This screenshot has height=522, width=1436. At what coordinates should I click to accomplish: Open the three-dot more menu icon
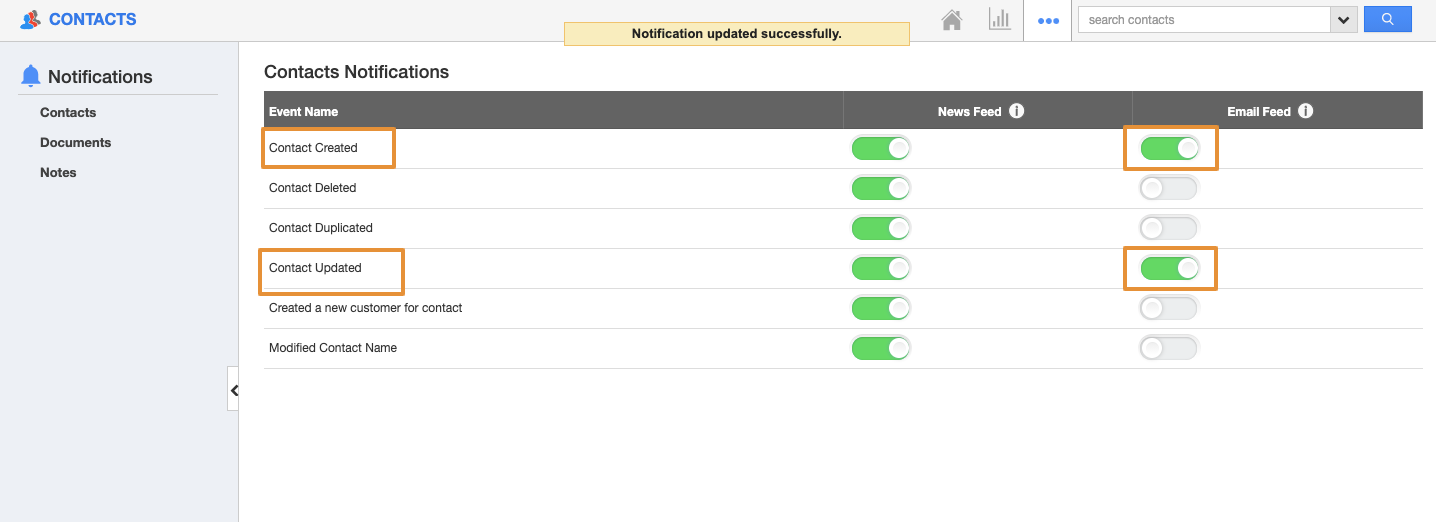coord(1048,20)
